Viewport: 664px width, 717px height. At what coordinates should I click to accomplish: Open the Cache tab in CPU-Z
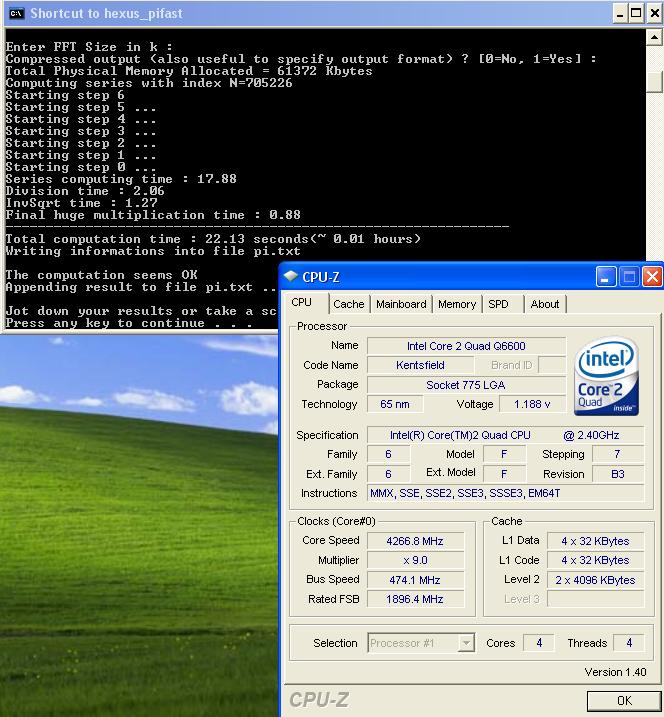(348, 304)
